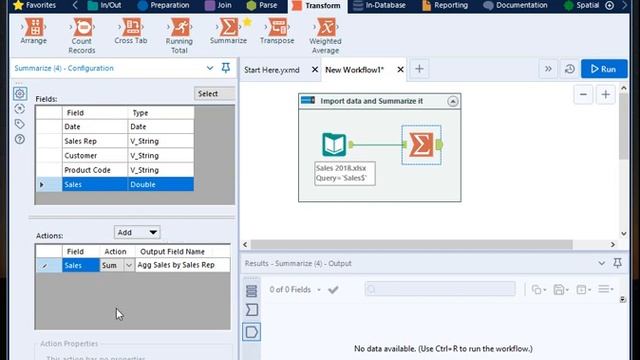This screenshot has height=360, width=640.
Task: Expand the Configuration window dropdown chevron
Action: point(210,68)
